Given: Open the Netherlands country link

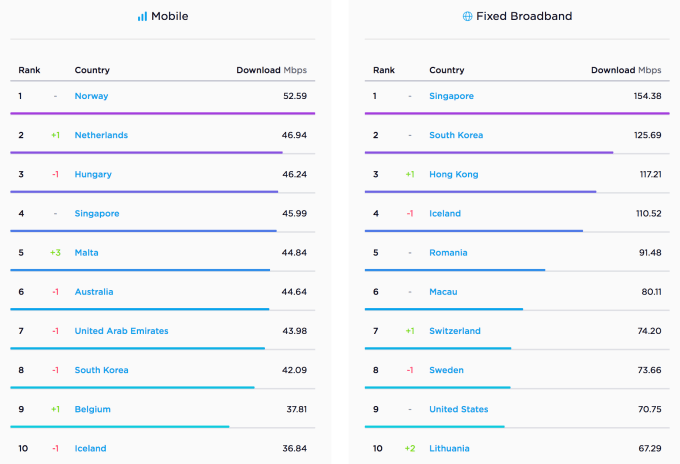Looking at the screenshot, I should [x=101, y=135].
